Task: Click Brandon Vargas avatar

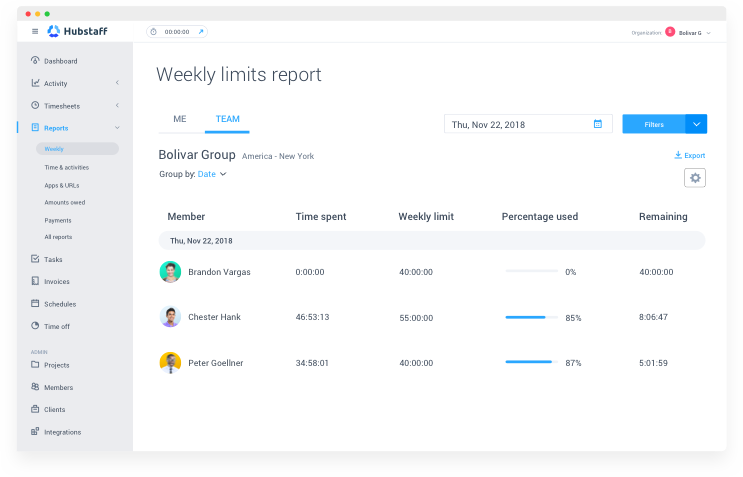Action: 170,272
